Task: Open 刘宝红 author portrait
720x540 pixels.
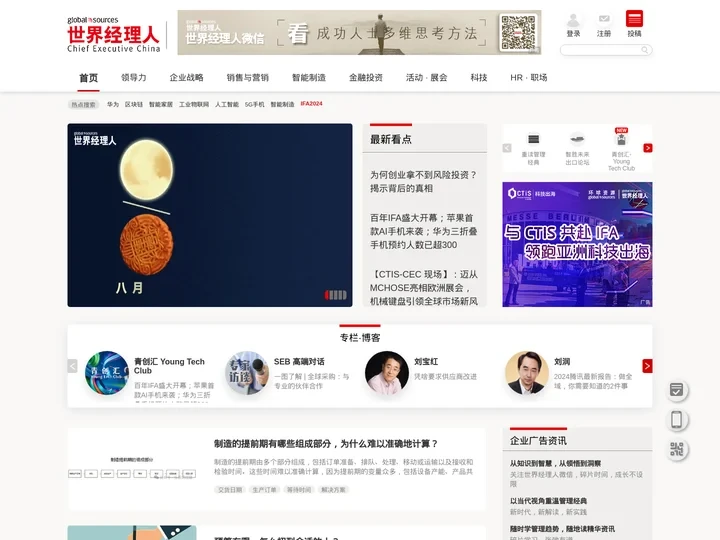Action: (387, 373)
